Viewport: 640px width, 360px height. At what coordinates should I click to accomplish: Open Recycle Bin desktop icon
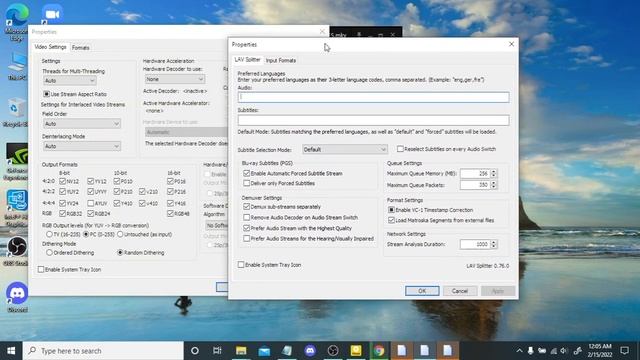coord(16,112)
